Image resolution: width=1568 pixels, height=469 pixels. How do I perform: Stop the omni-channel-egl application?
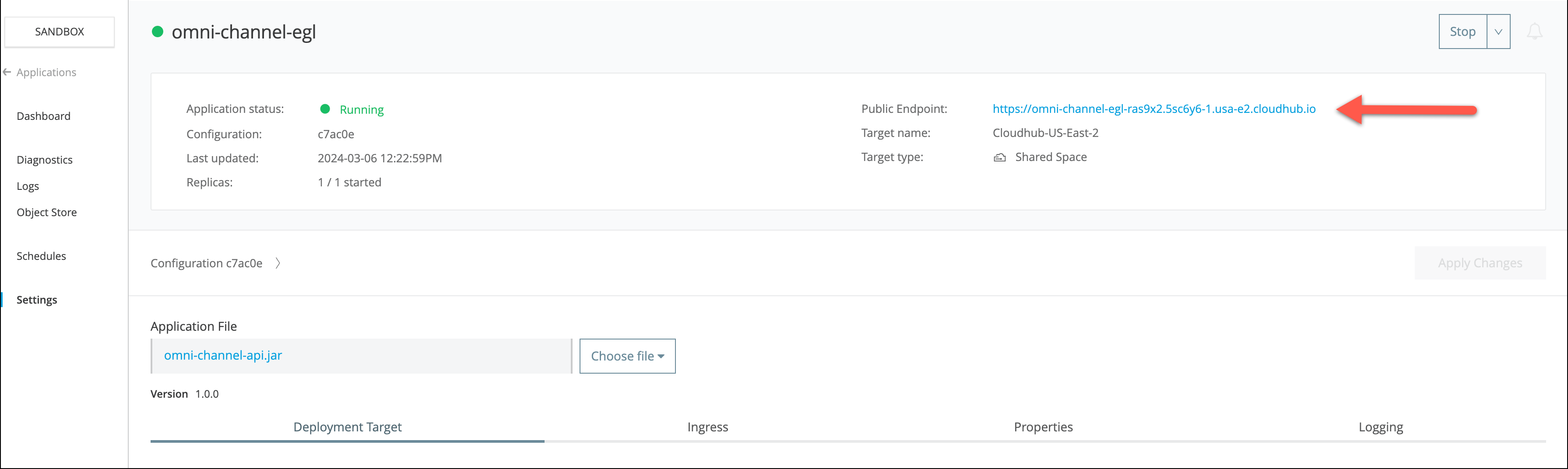tap(1462, 31)
